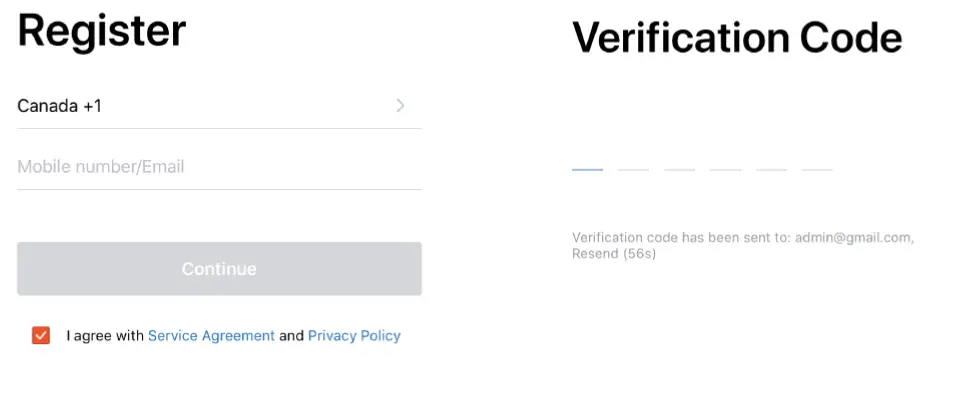Select the second verification code digit slot
Viewport: 955px width, 414px height.
click(633, 160)
